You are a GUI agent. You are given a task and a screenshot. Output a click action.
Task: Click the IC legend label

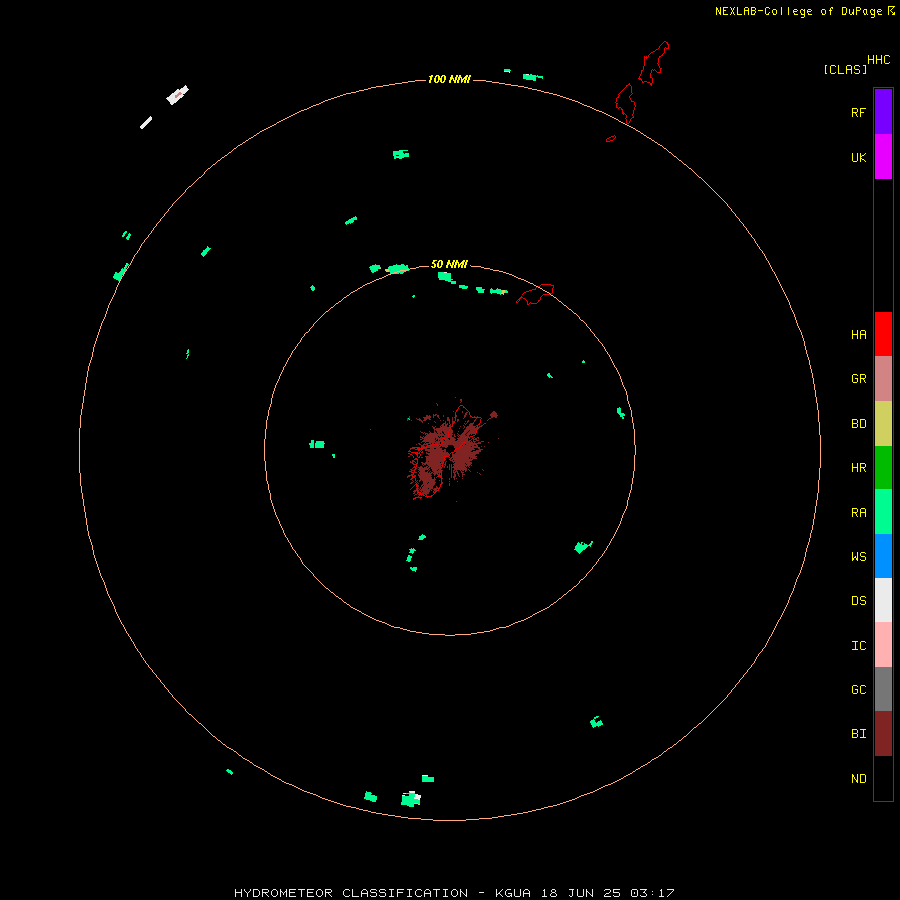coord(858,646)
